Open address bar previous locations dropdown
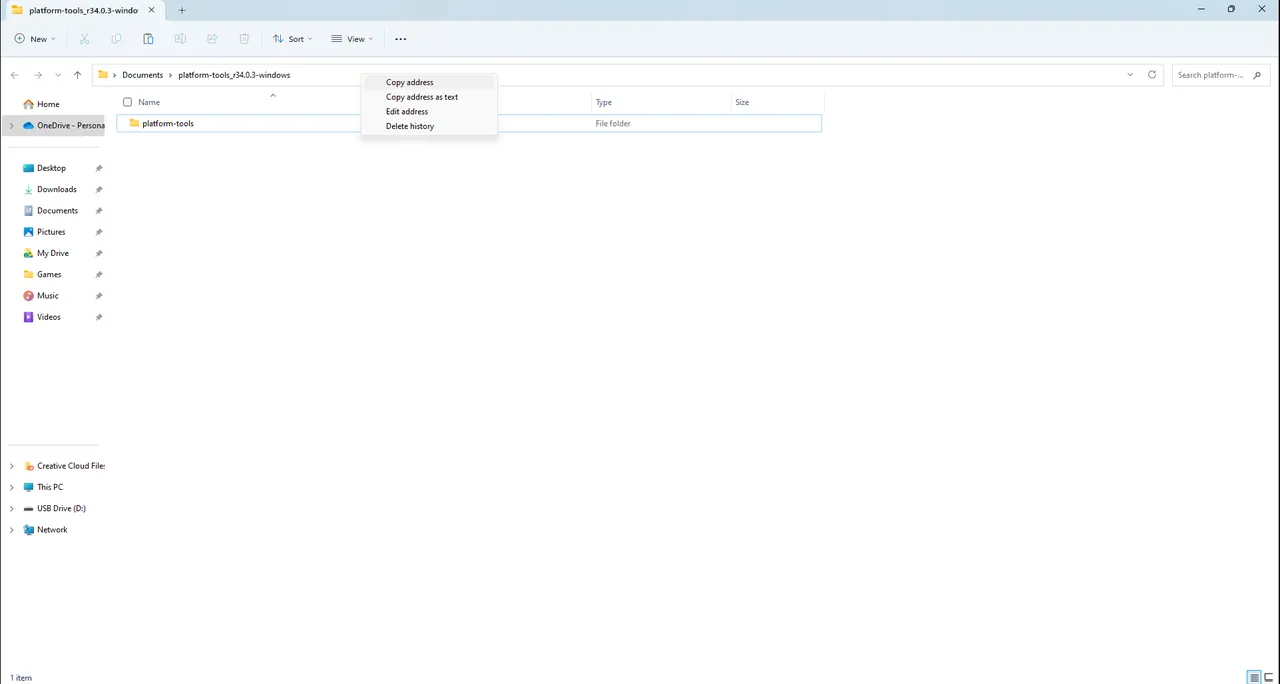Screen dimensions: 1280x684 [1130, 75]
